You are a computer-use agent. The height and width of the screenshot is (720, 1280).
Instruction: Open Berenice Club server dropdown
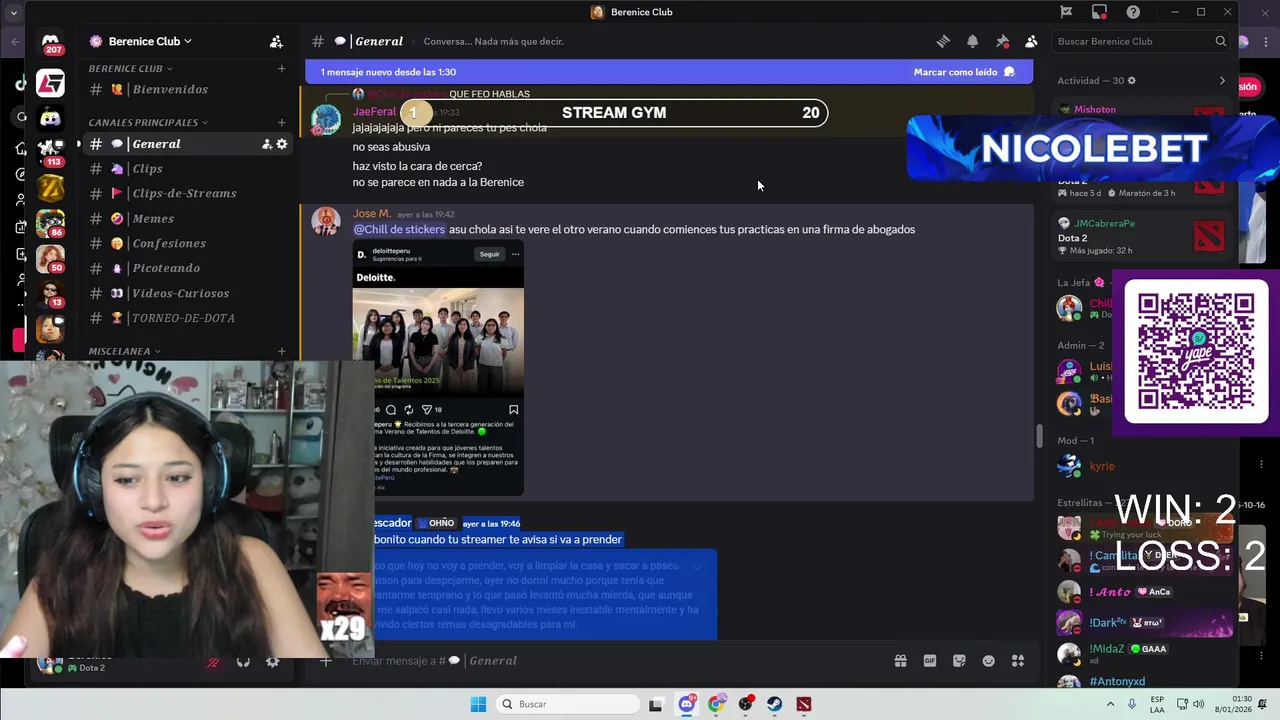click(150, 41)
